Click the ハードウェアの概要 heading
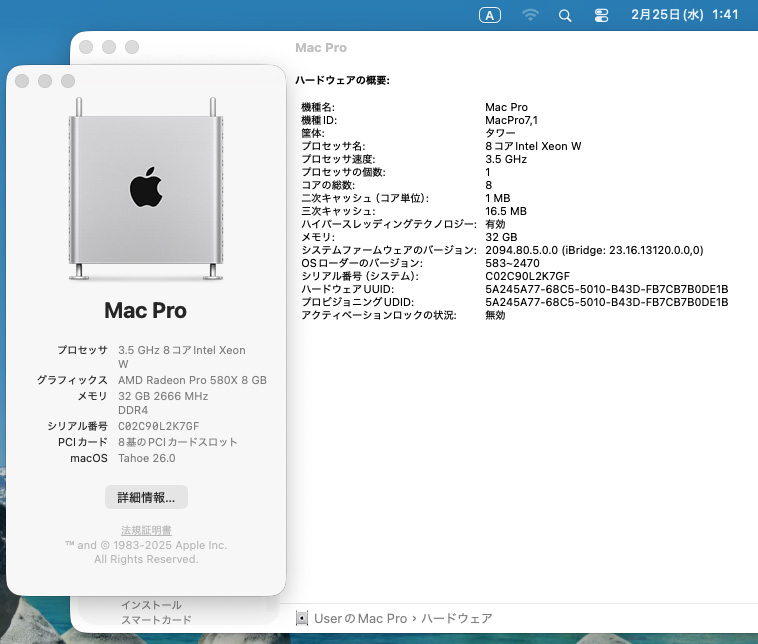The image size is (758, 644). coord(342,80)
